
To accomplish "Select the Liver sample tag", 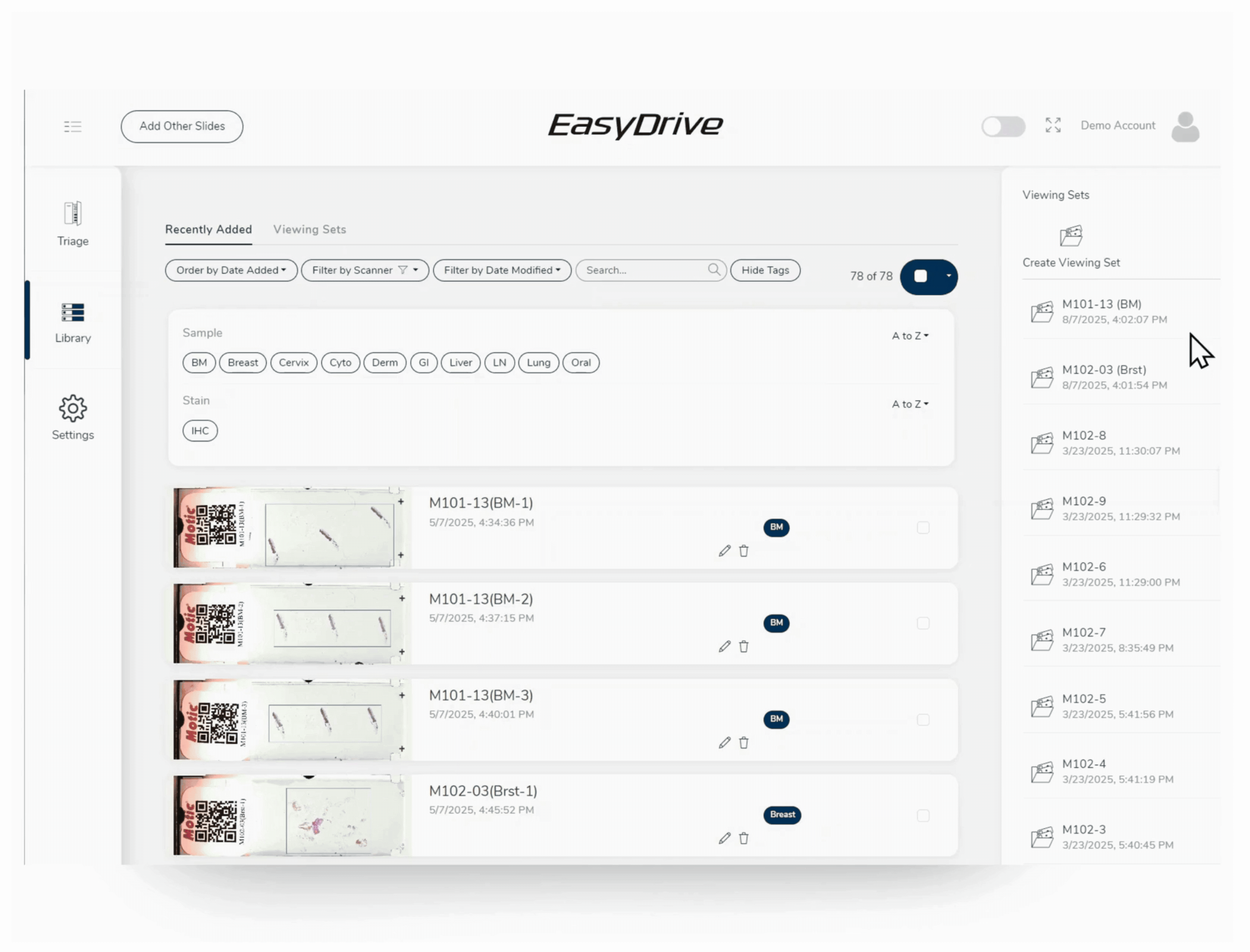I will pyautogui.click(x=460, y=363).
